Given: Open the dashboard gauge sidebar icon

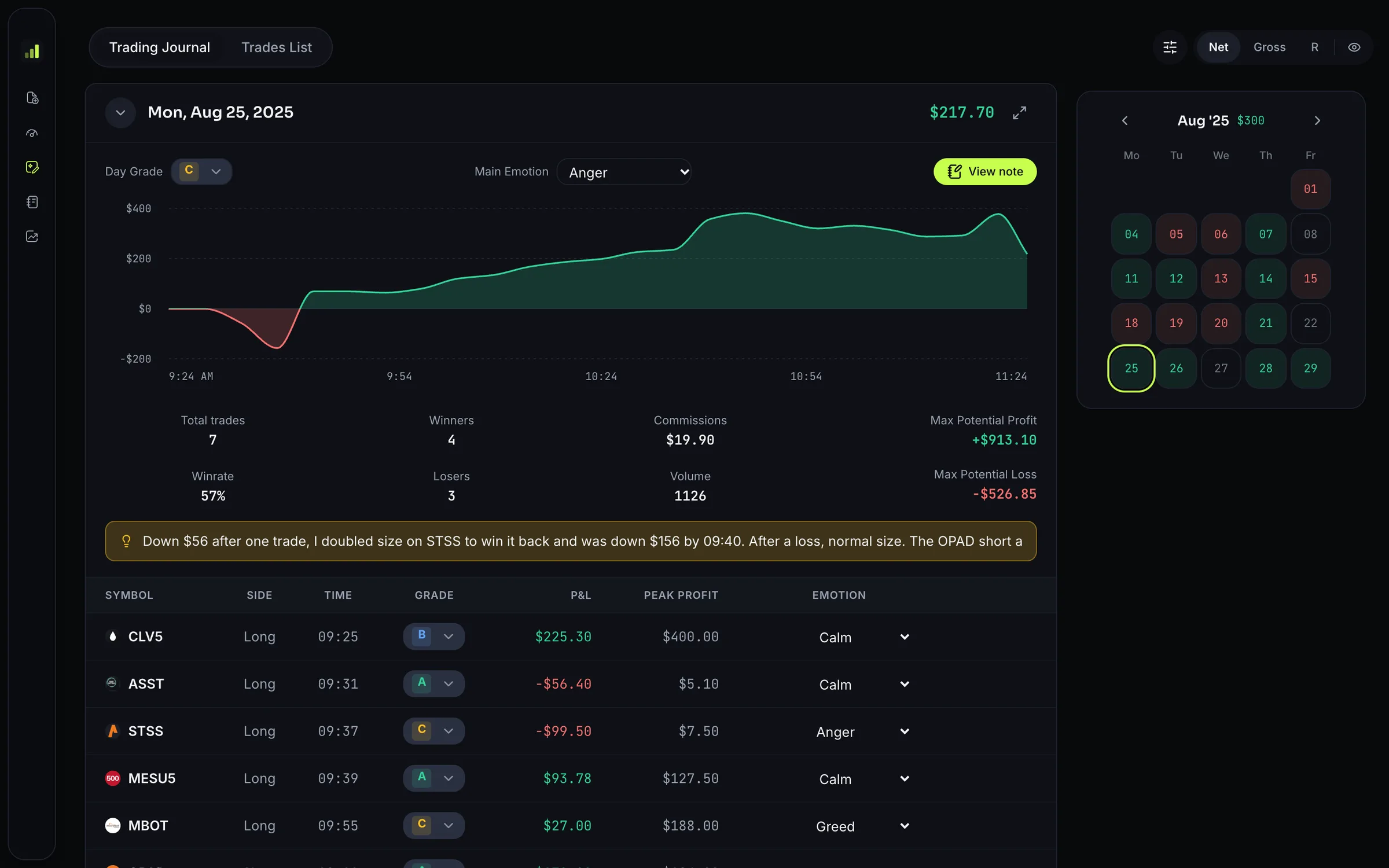Looking at the screenshot, I should 32,133.
